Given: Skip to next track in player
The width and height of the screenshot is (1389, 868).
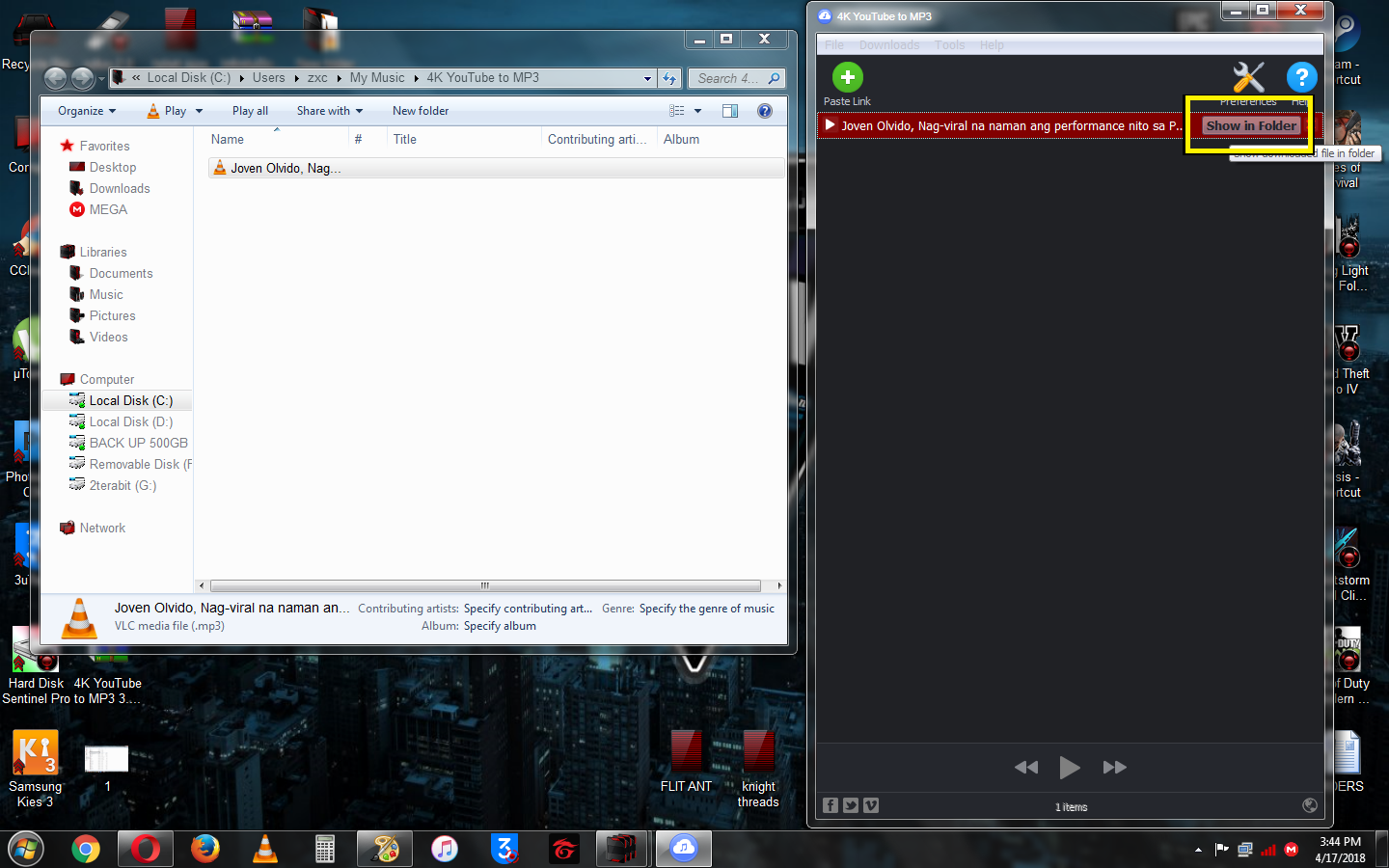Looking at the screenshot, I should click(x=1114, y=767).
